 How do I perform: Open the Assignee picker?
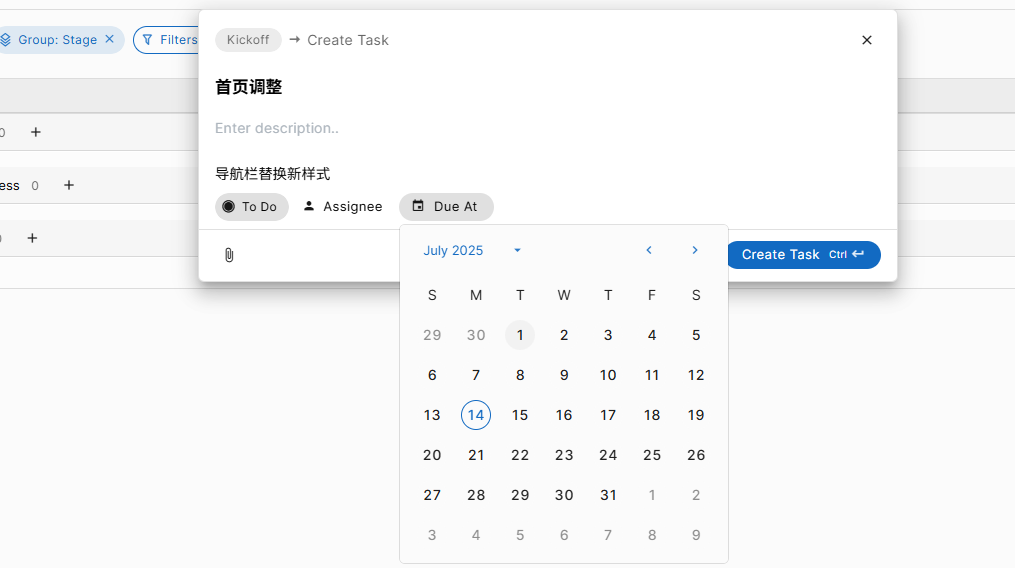[343, 207]
